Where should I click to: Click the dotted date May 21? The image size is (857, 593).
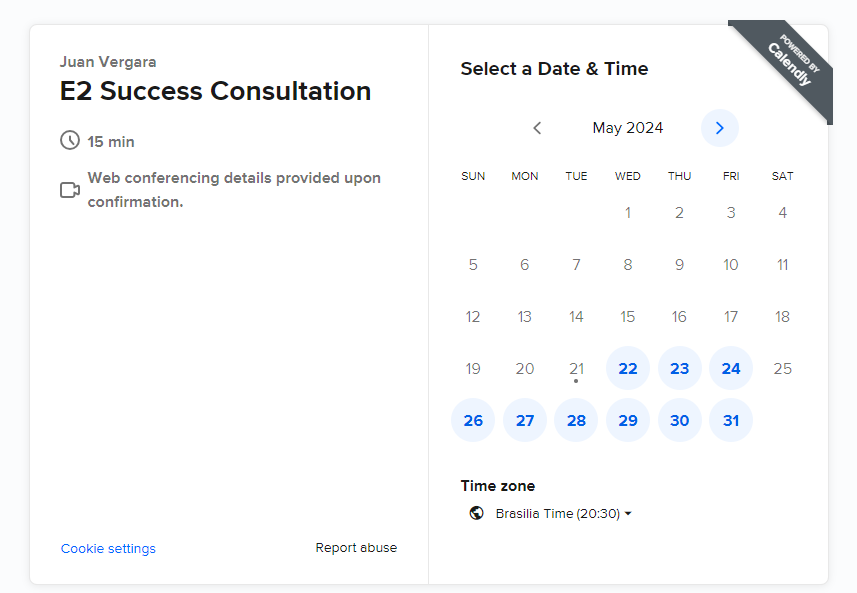point(576,368)
